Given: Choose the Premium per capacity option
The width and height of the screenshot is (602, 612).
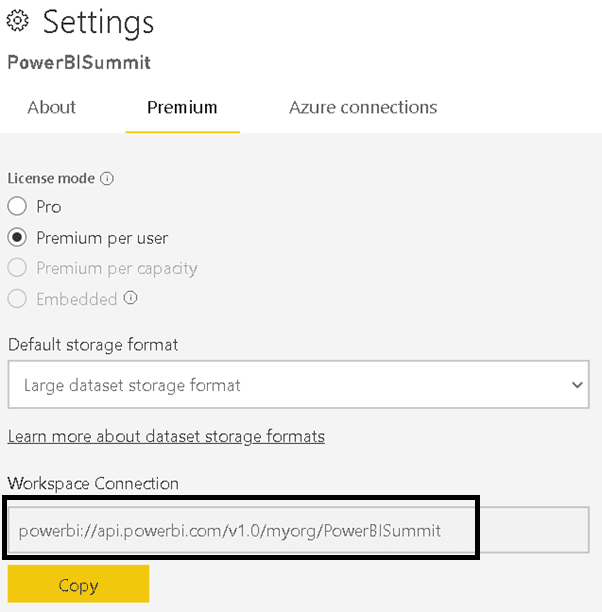Looking at the screenshot, I should [x=17, y=268].
